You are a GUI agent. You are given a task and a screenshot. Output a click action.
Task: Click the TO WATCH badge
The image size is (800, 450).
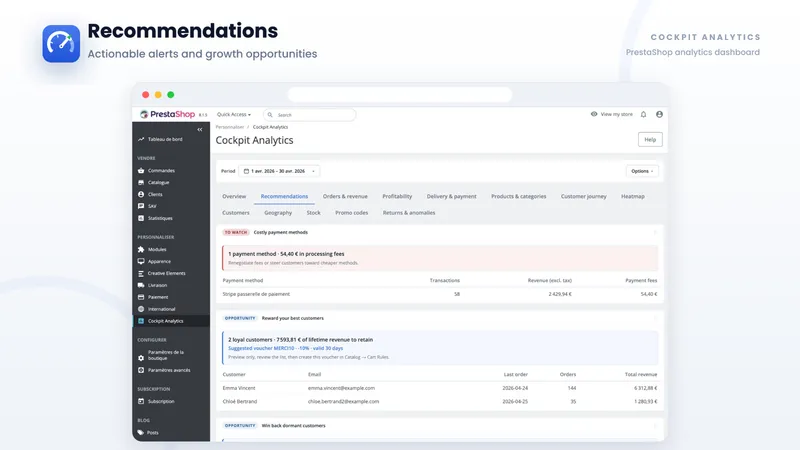236,232
